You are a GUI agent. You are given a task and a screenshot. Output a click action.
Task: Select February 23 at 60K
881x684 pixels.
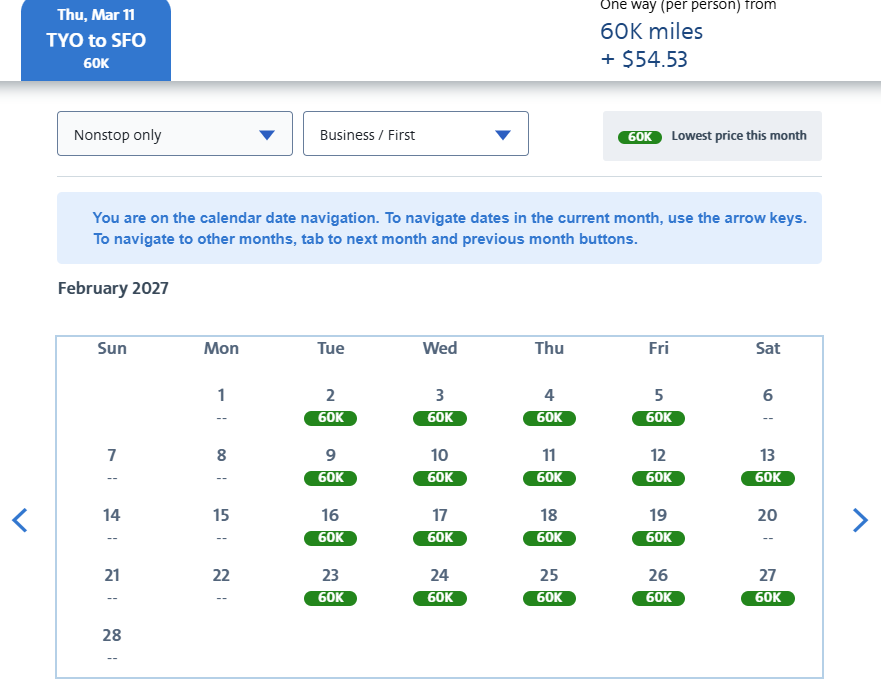(x=330, y=587)
